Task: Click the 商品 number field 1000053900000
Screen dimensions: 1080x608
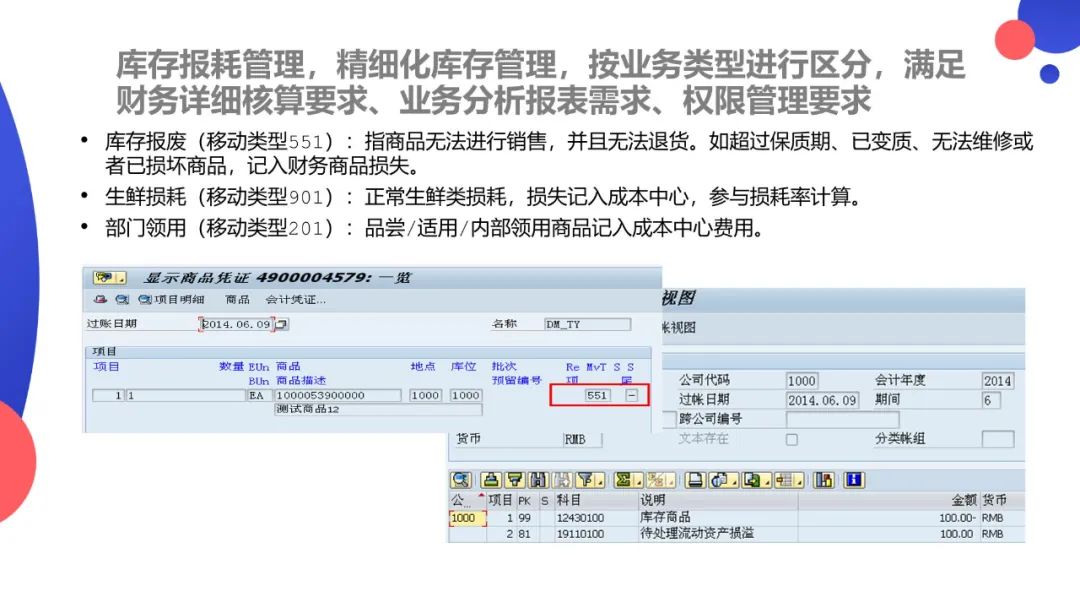Action: [x=338, y=395]
